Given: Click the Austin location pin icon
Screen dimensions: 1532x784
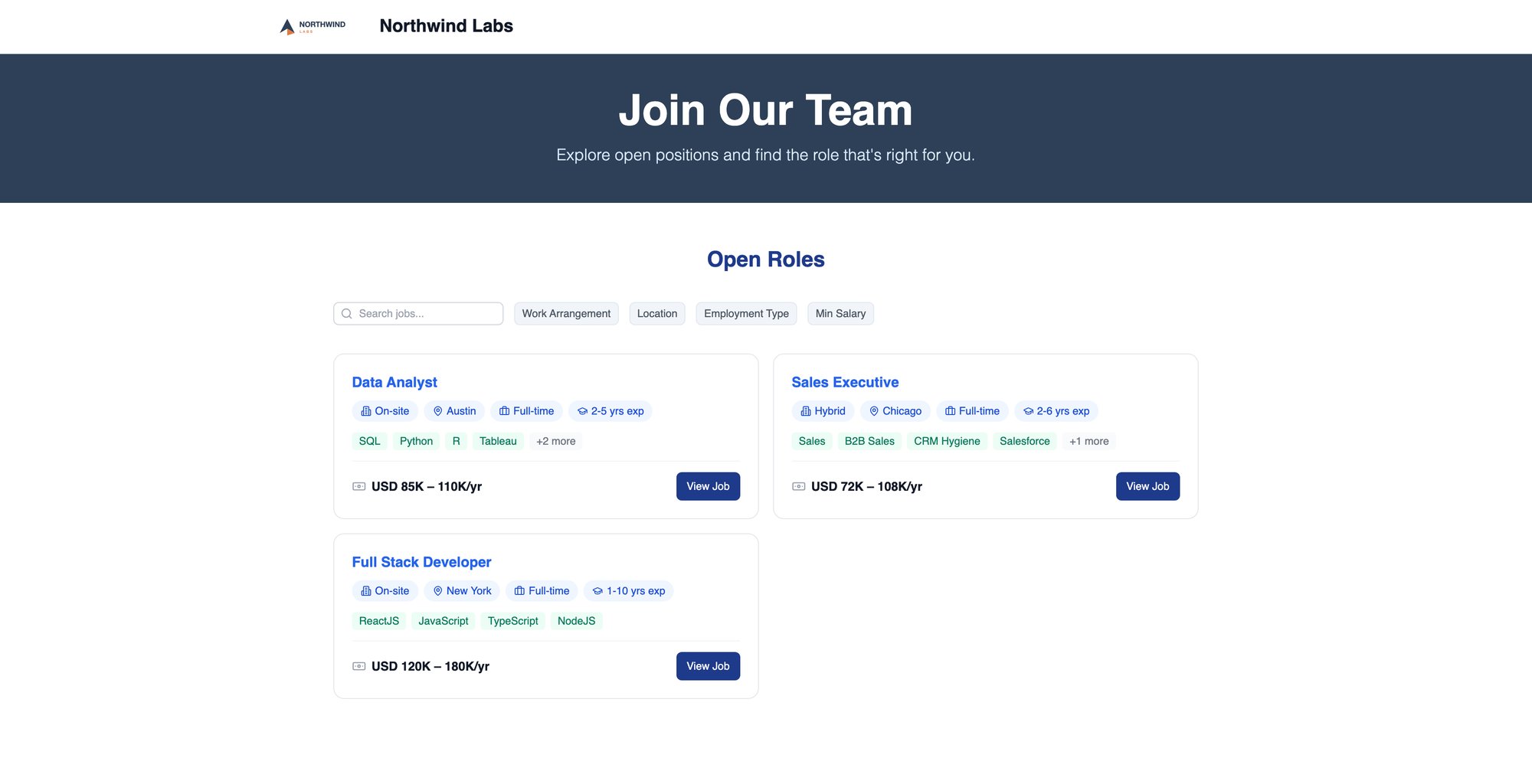Looking at the screenshot, I should 438,411.
